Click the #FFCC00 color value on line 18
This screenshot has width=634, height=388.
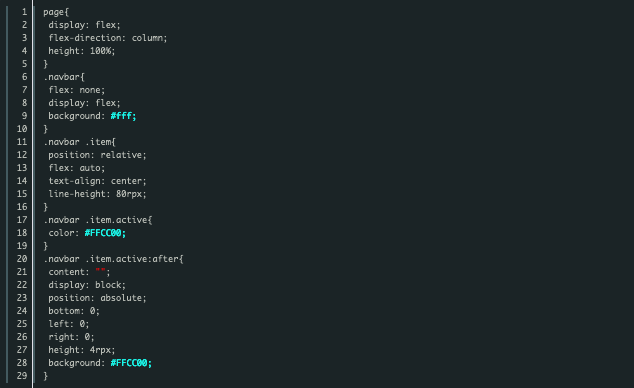tap(105, 233)
